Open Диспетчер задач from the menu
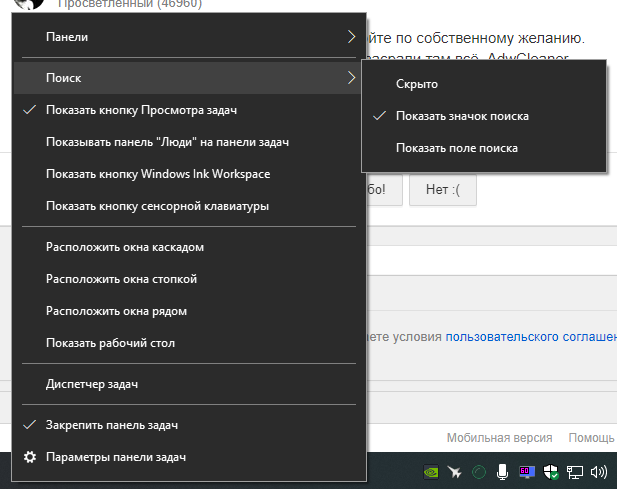Image resolution: width=617 pixels, height=489 pixels. [189, 384]
